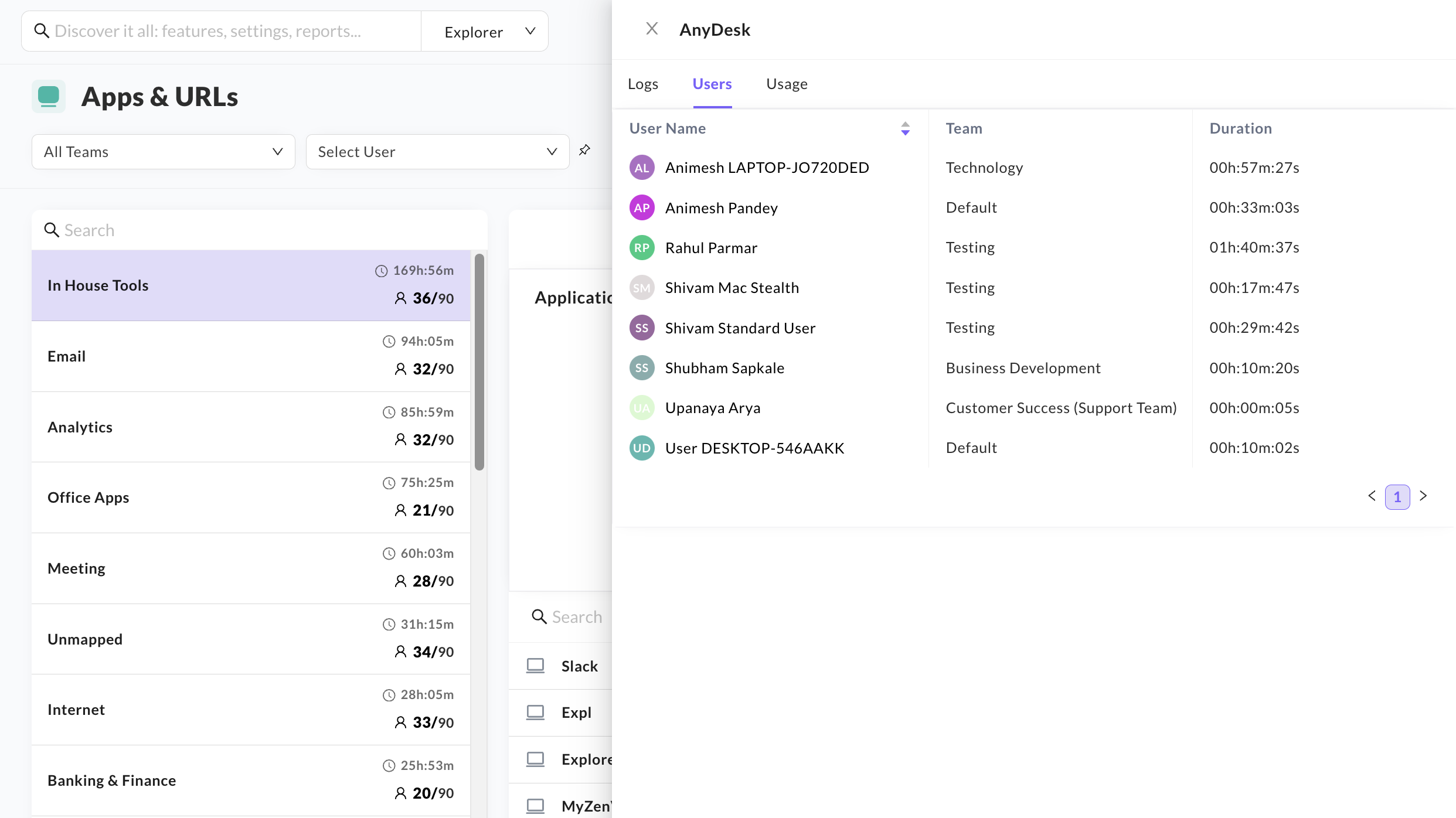Expand the Explorer dropdown in search bar
This screenshot has height=818, width=1456.
point(485,32)
